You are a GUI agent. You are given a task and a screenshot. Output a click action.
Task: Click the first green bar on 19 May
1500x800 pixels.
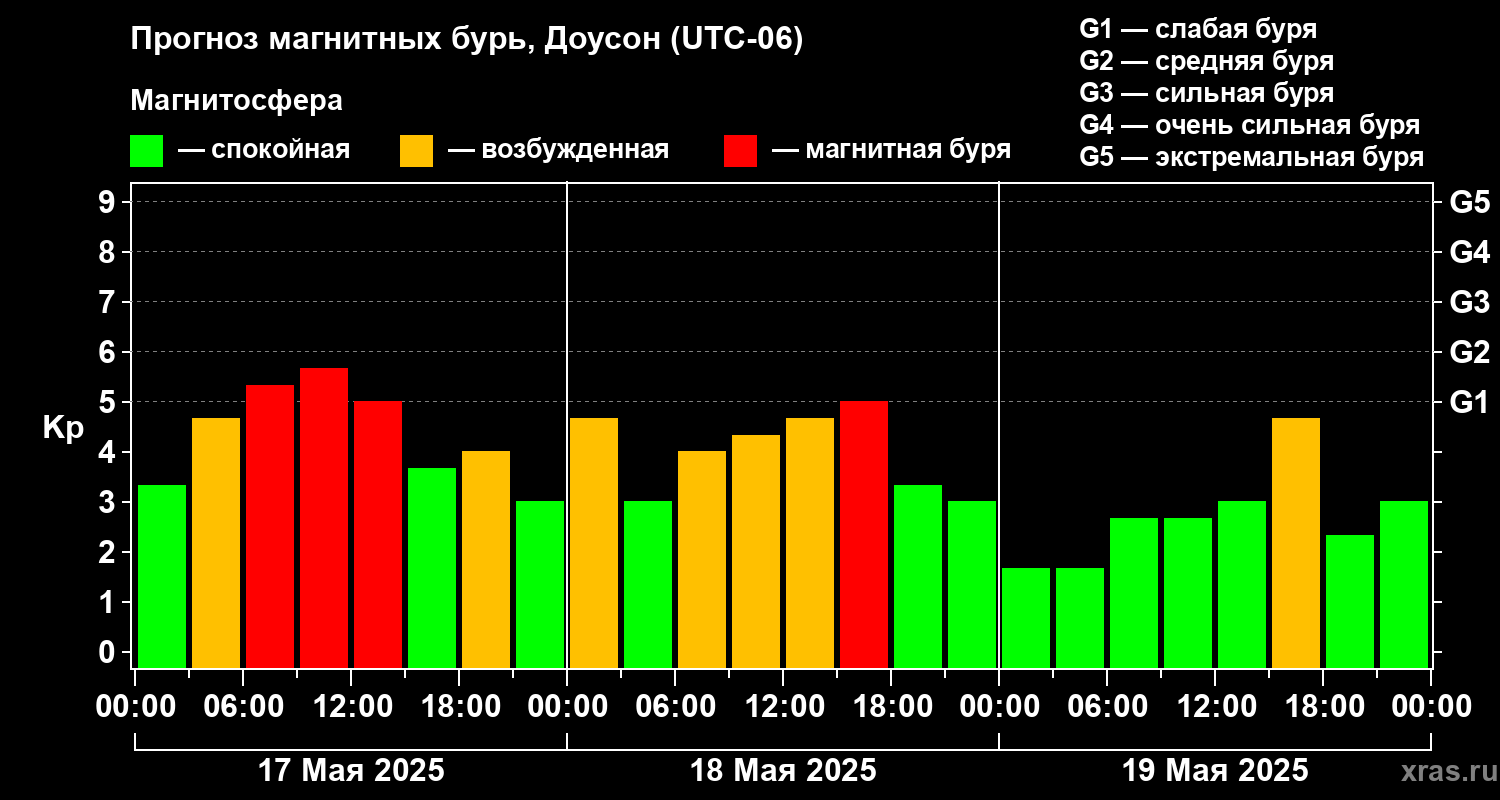point(1026,618)
